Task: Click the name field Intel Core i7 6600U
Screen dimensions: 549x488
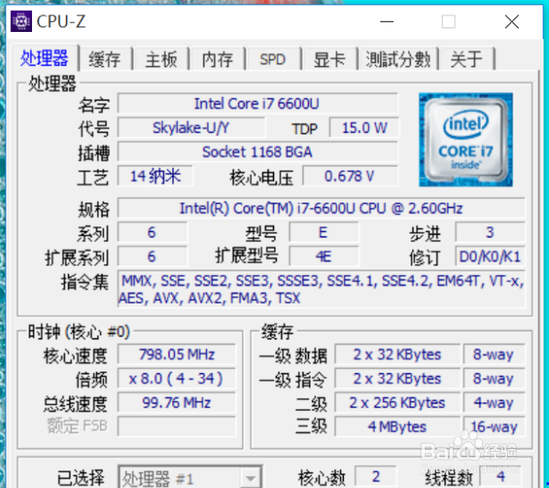Action: coord(257,104)
